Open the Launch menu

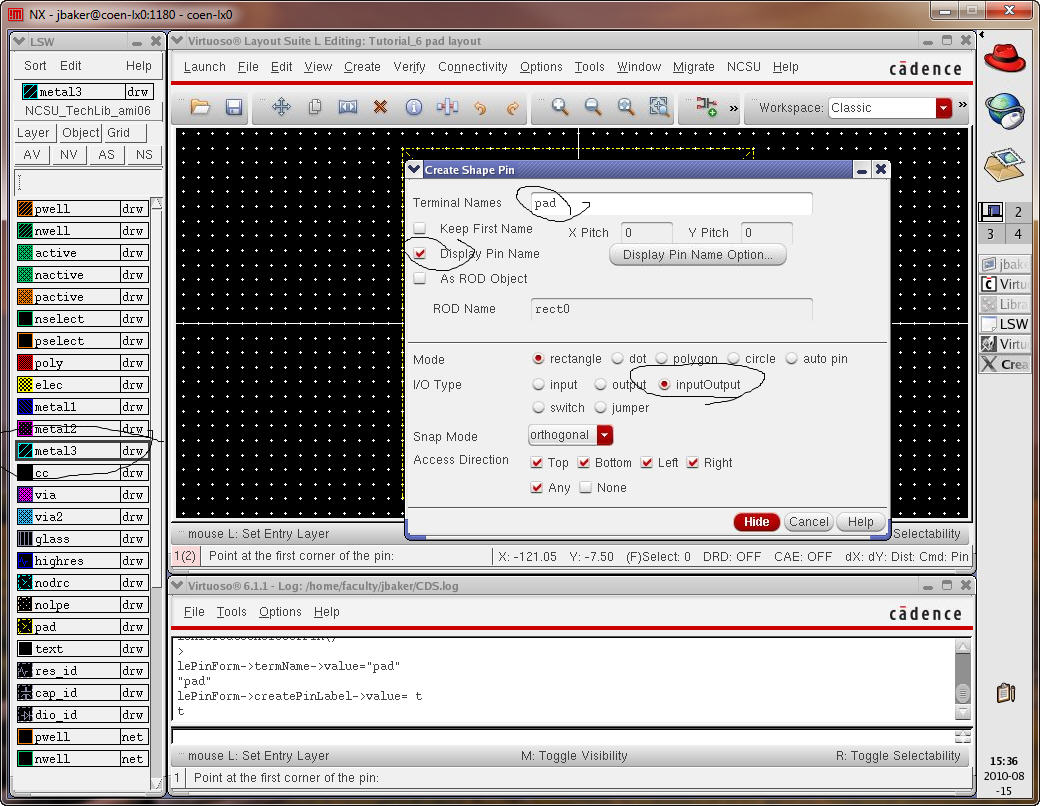[204, 67]
